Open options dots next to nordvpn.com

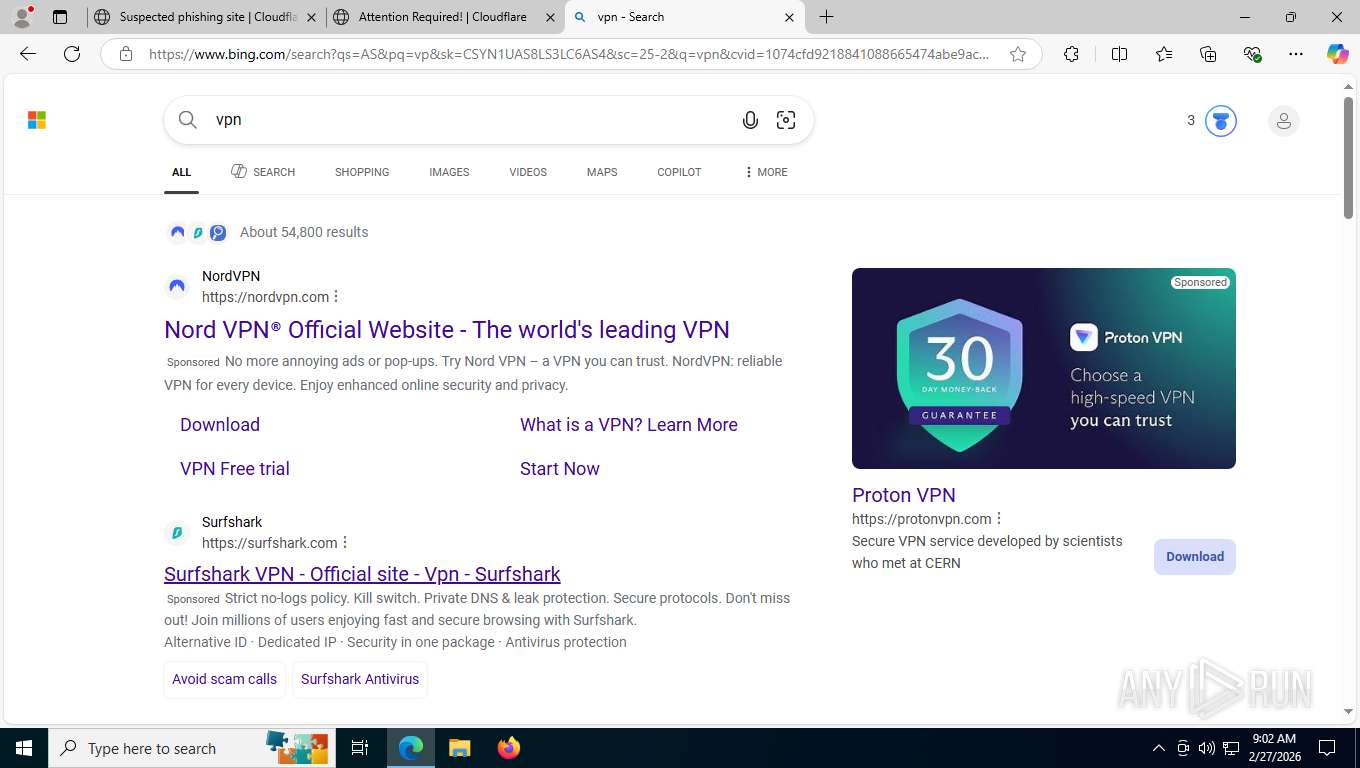336,296
